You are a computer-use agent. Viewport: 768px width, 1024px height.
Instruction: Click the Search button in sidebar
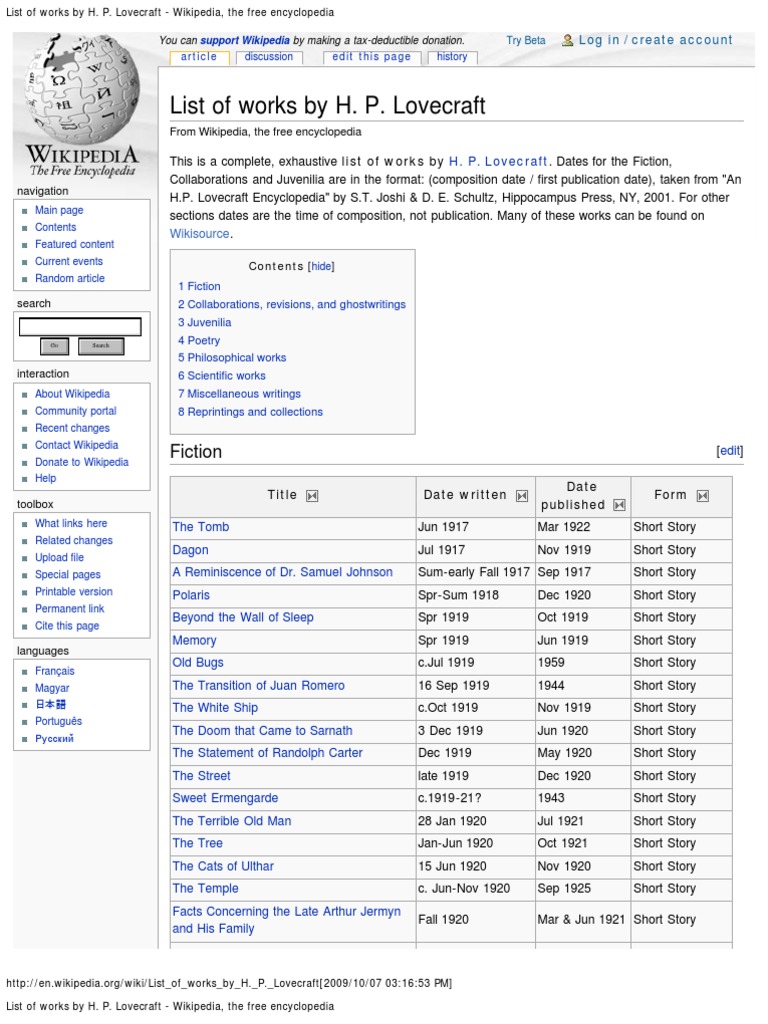(x=101, y=346)
